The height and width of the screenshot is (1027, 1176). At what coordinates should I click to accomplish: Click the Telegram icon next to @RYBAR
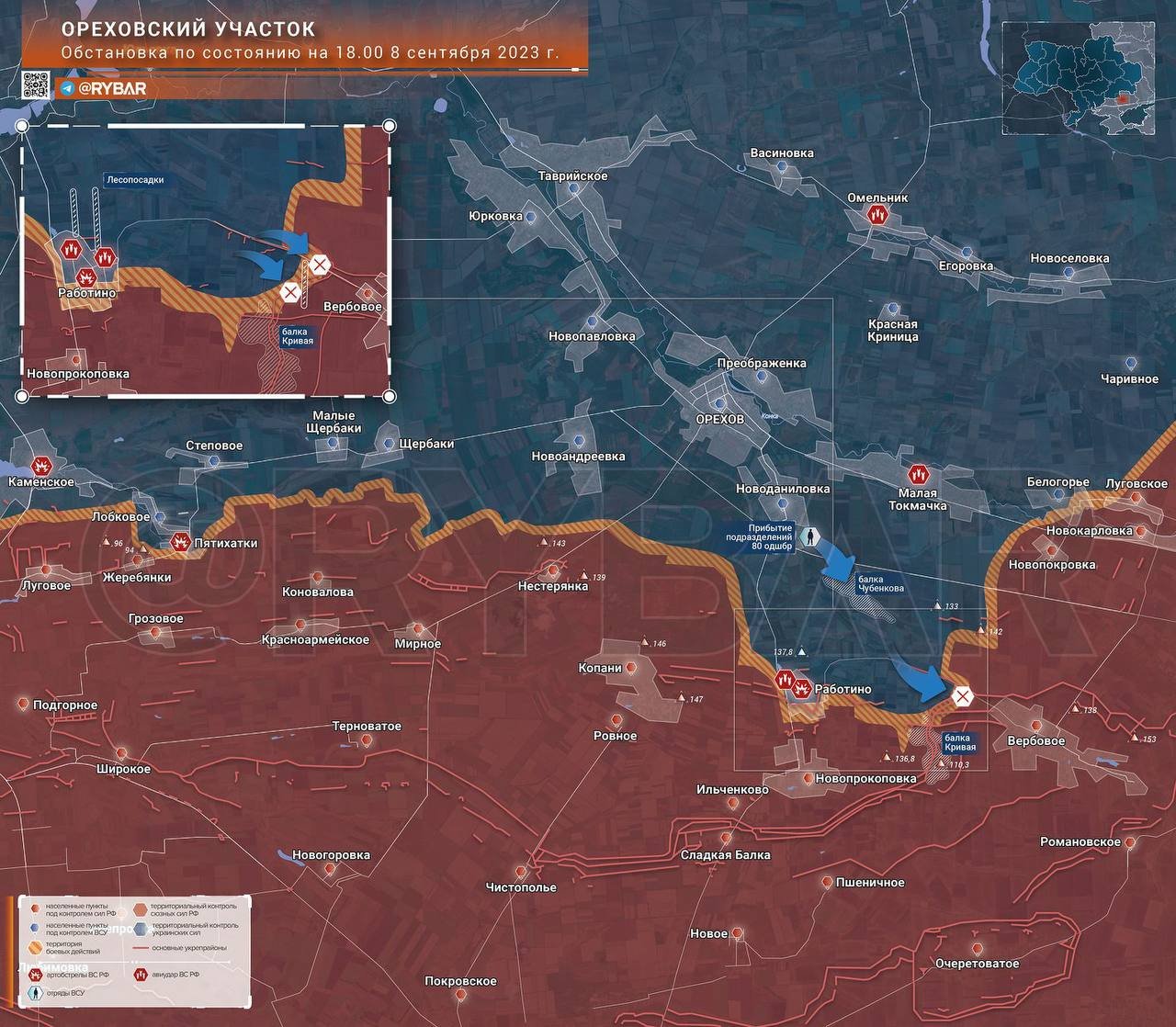67,88
